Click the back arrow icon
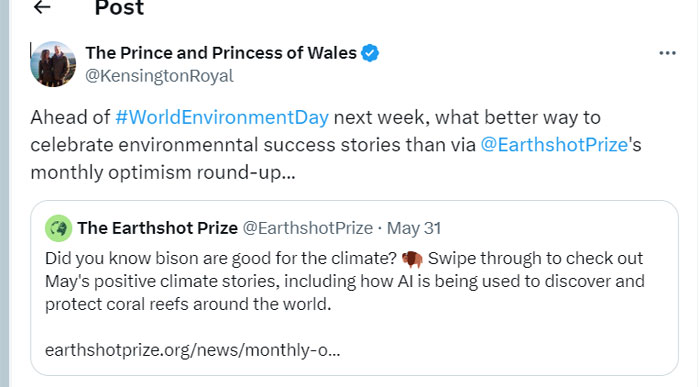Screen dimensions: 700x387 42,7
